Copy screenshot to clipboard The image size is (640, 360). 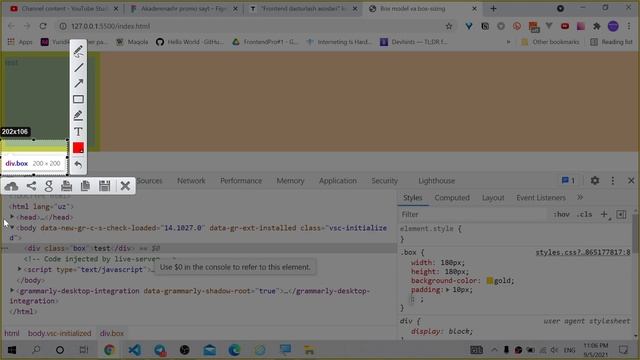85,186
